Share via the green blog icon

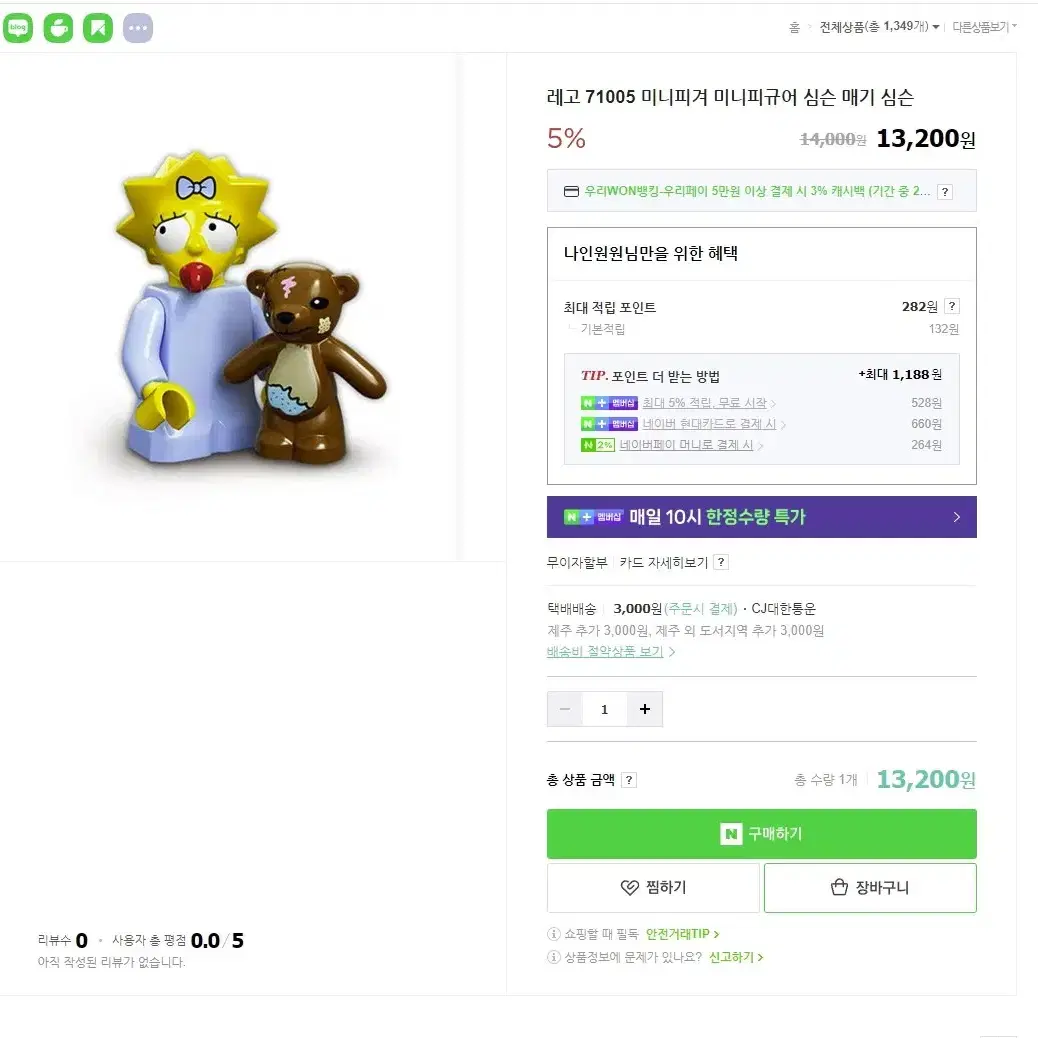pyautogui.click(x=18, y=28)
